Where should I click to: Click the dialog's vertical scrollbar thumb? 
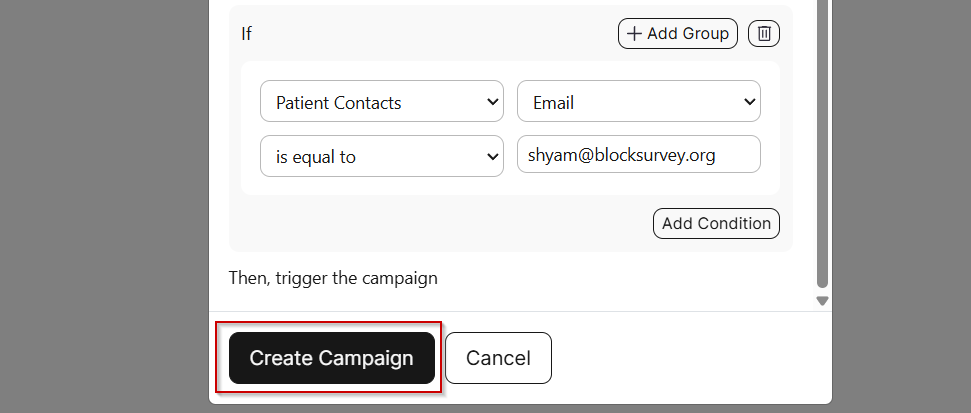[x=822, y=142]
